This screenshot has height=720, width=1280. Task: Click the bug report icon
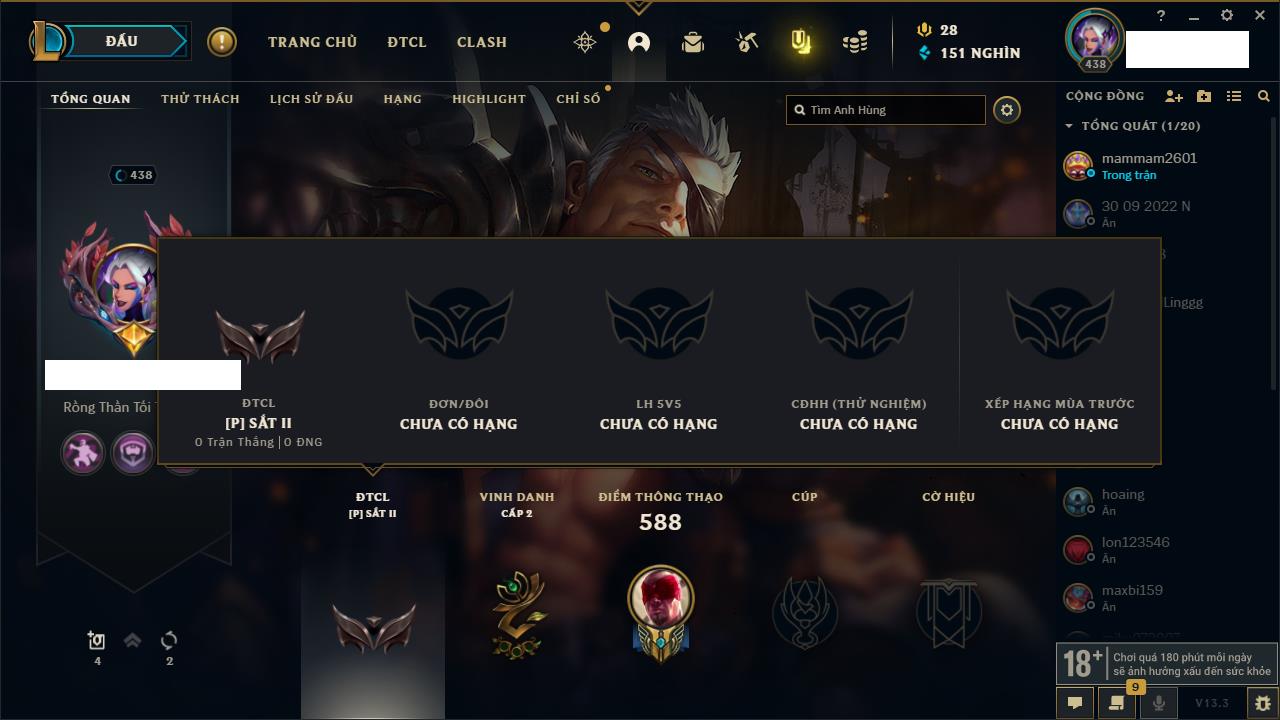click(1263, 703)
